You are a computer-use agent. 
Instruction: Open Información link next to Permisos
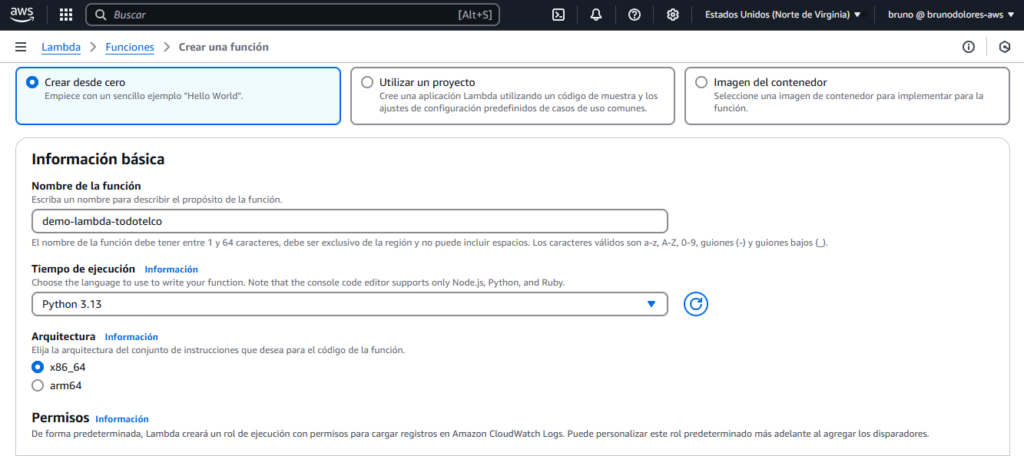tap(122, 419)
